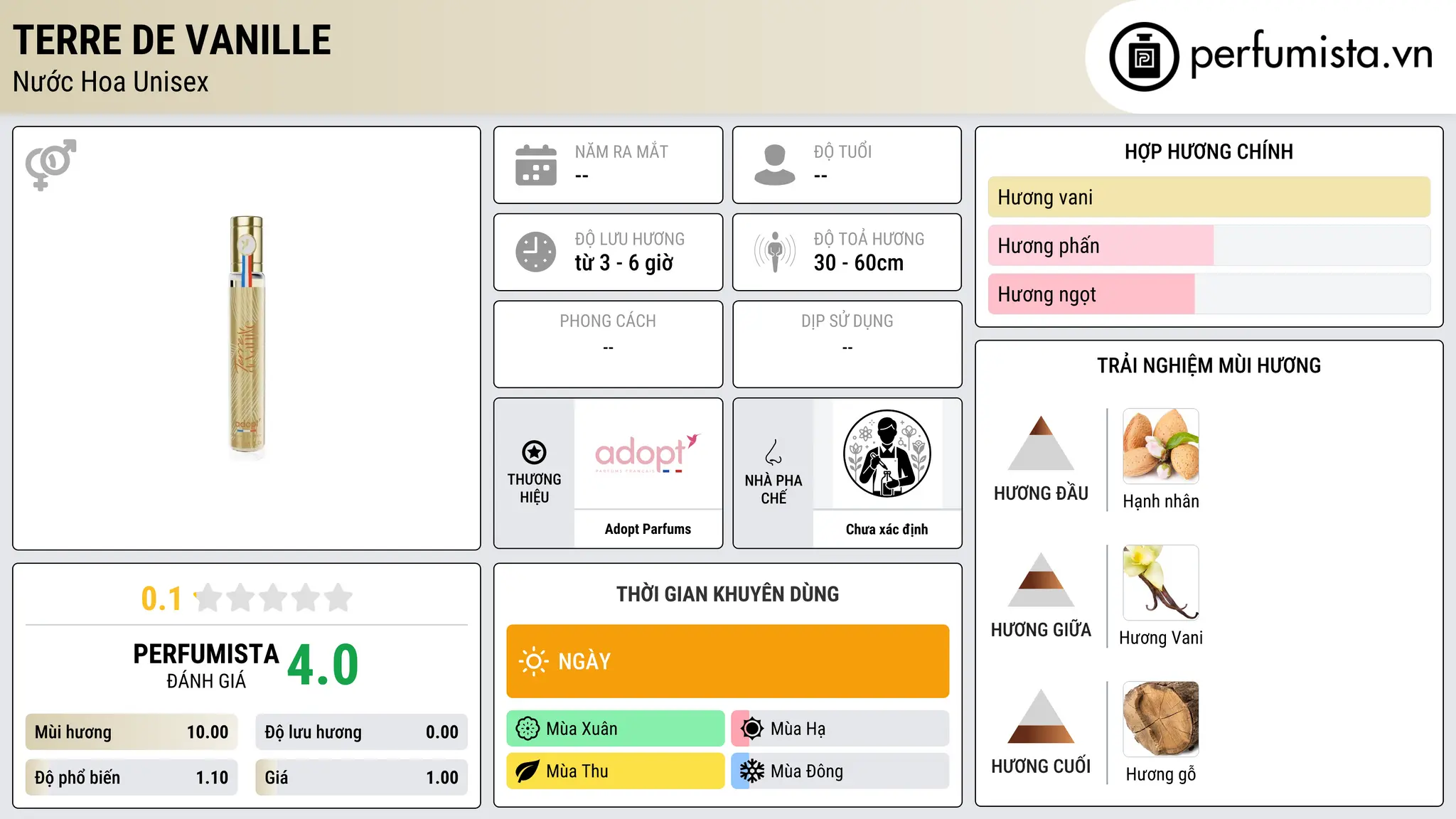Click the Hương cuối pyramid icon
1456x819 pixels.
[x=1041, y=716]
